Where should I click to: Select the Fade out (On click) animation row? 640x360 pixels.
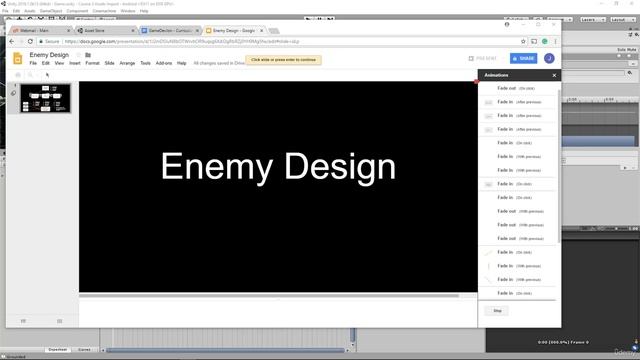(517, 88)
